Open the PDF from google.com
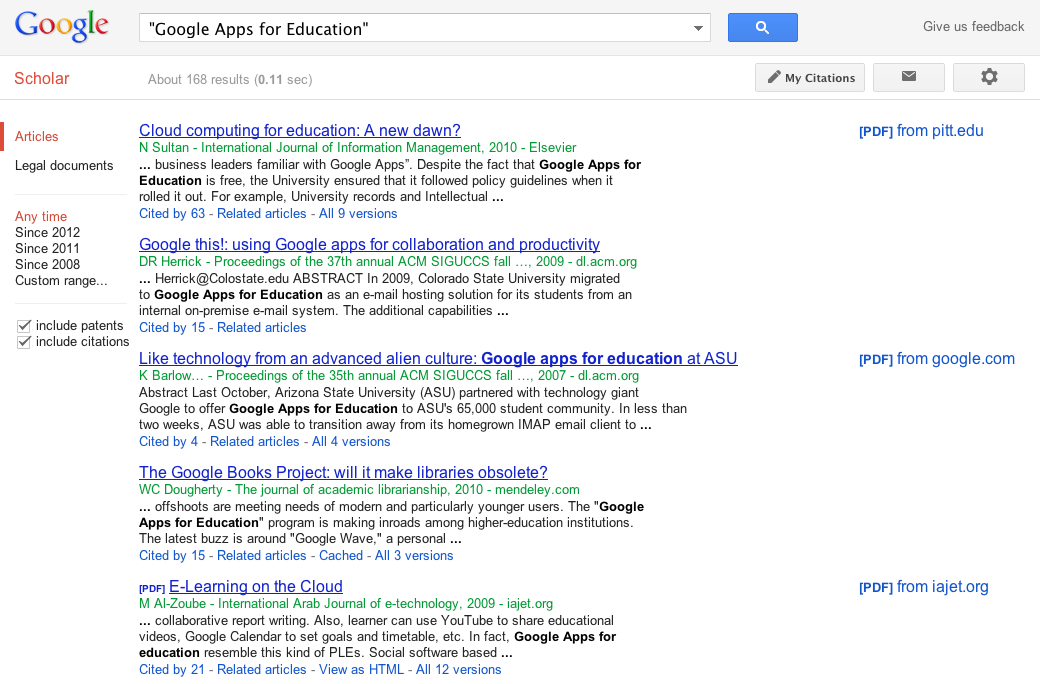 (x=937, y=359)
